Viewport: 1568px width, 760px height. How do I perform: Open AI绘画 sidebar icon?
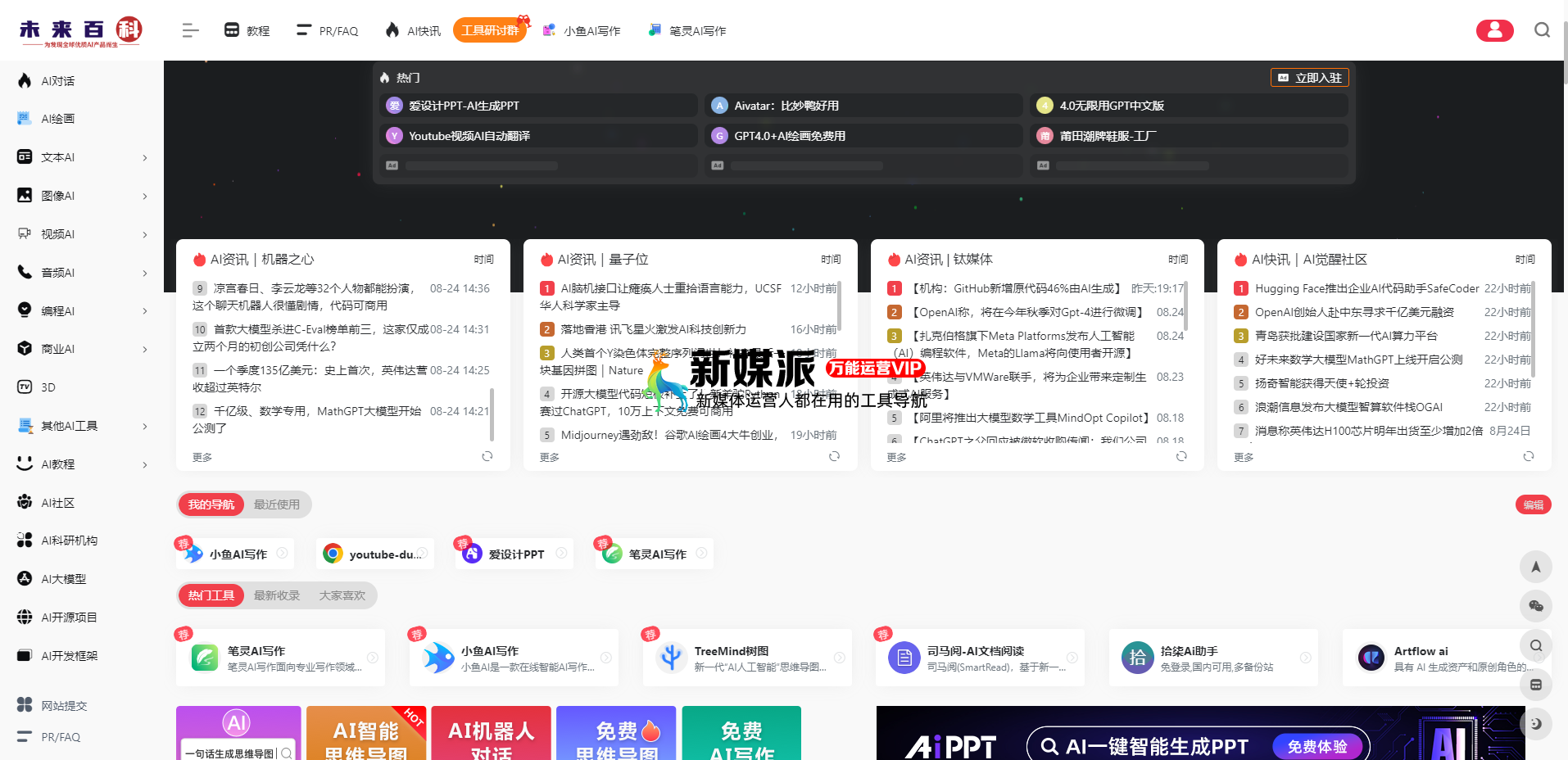point(25,119)
